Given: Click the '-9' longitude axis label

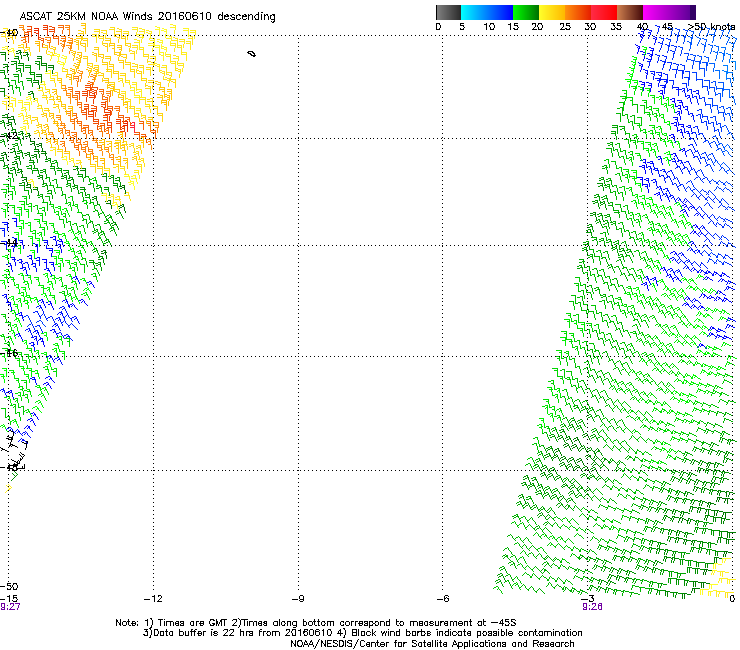Looking at the screenshot, I should click(x=298, y=599).
